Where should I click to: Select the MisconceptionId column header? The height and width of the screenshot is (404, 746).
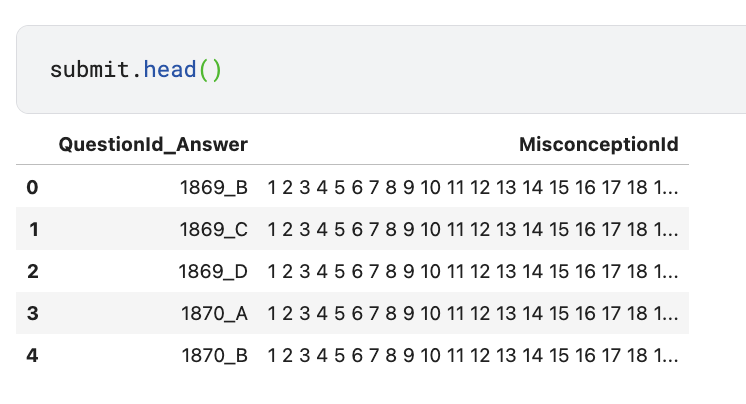599,144
